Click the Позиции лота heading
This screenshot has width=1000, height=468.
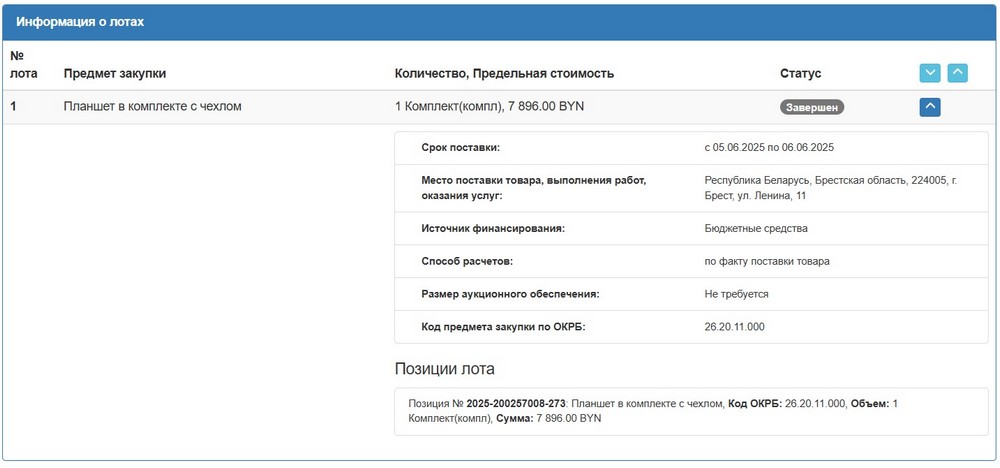444,368
